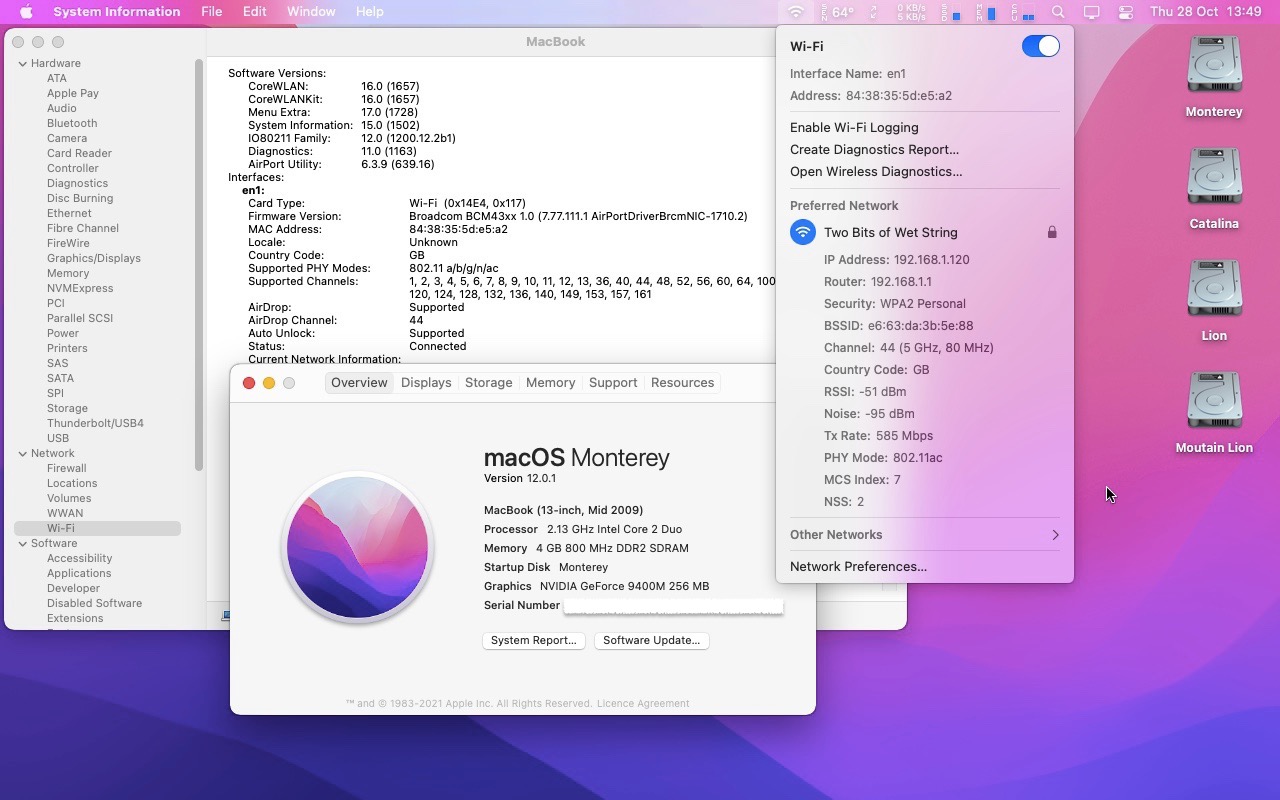Open Spotlight search magnifier icon
1280x800 pixels.
pyautogui.click(x=1058, y=12)
